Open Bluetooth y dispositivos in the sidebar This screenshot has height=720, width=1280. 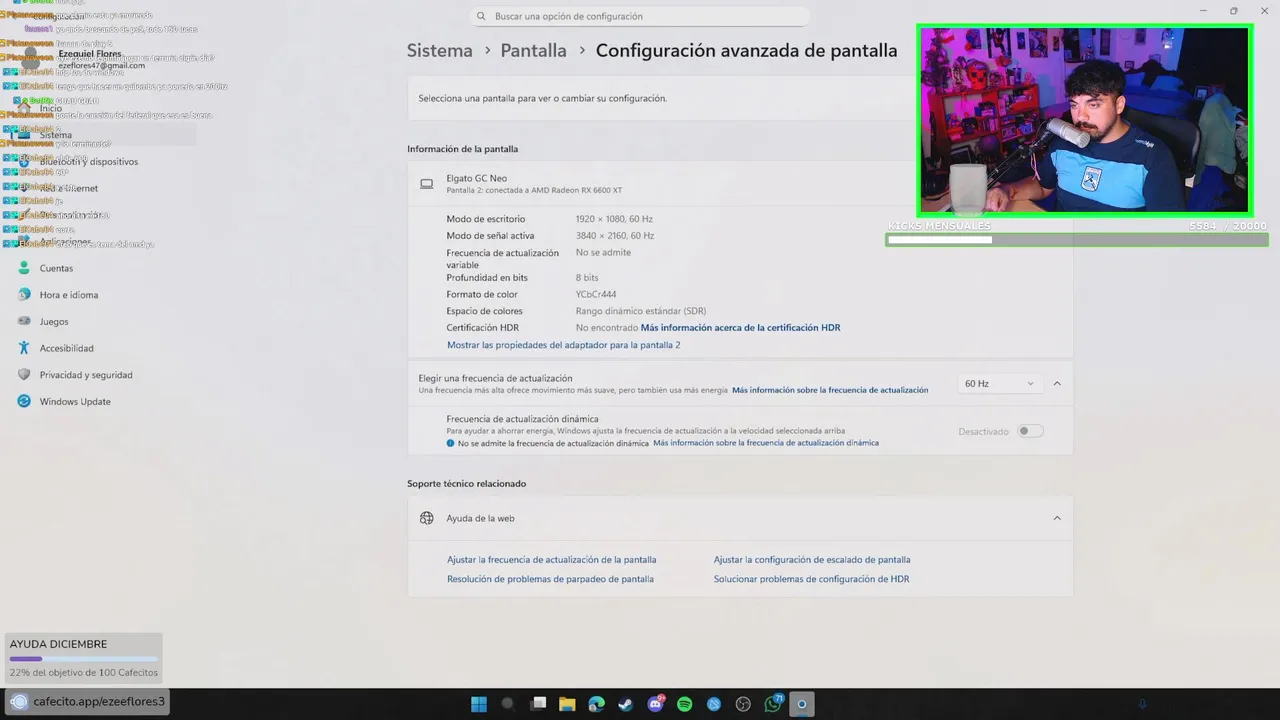(x=89, y=162)
